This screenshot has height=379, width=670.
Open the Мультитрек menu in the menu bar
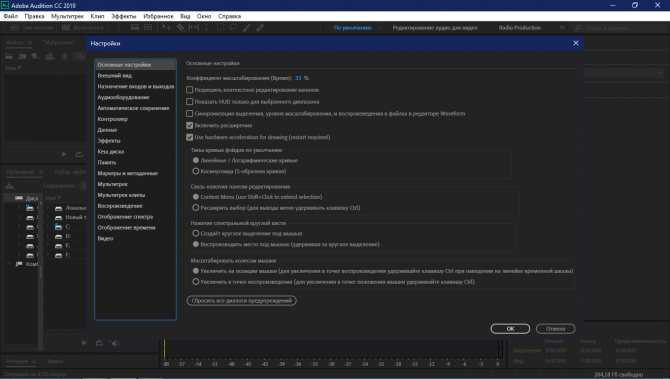tap(67, 16)
